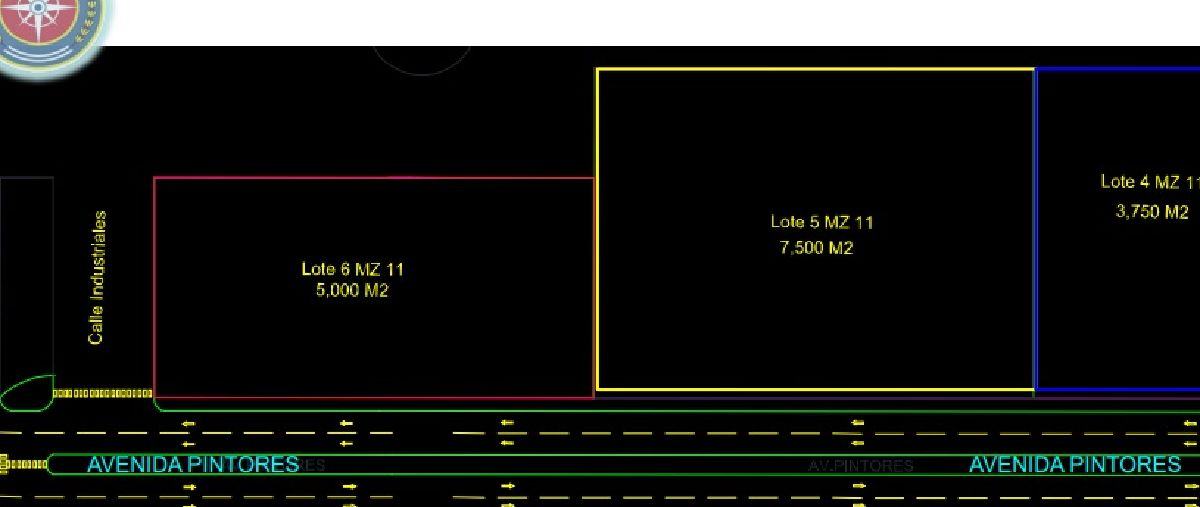Select the vertical "Calle Industriales" street label
This screenshot has width=1200, height=507.
[97, 277]
